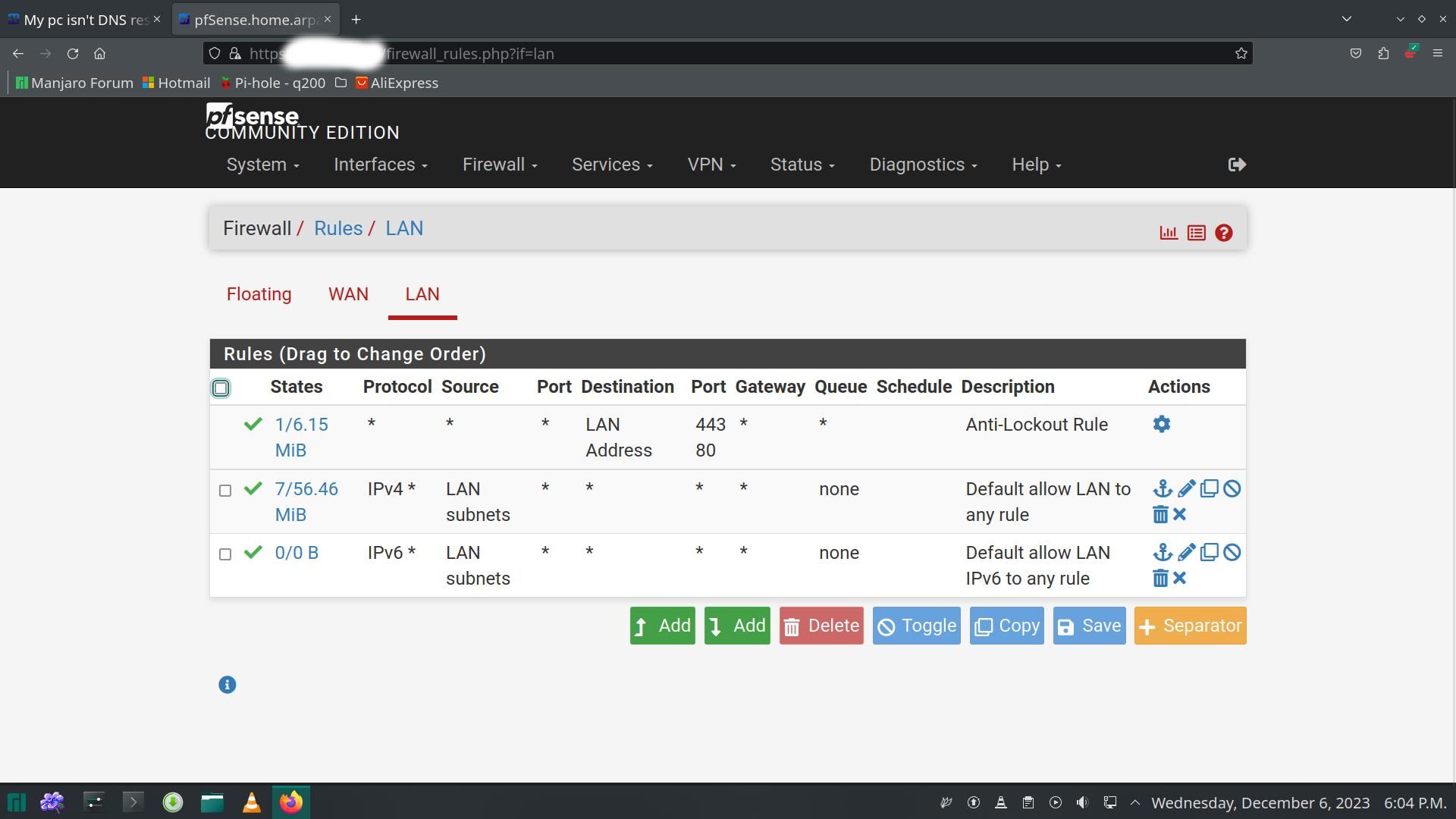This screenshot has width=1456, height=819.
Task: Add a Separator to the rules
Action: coord(1190,626)
